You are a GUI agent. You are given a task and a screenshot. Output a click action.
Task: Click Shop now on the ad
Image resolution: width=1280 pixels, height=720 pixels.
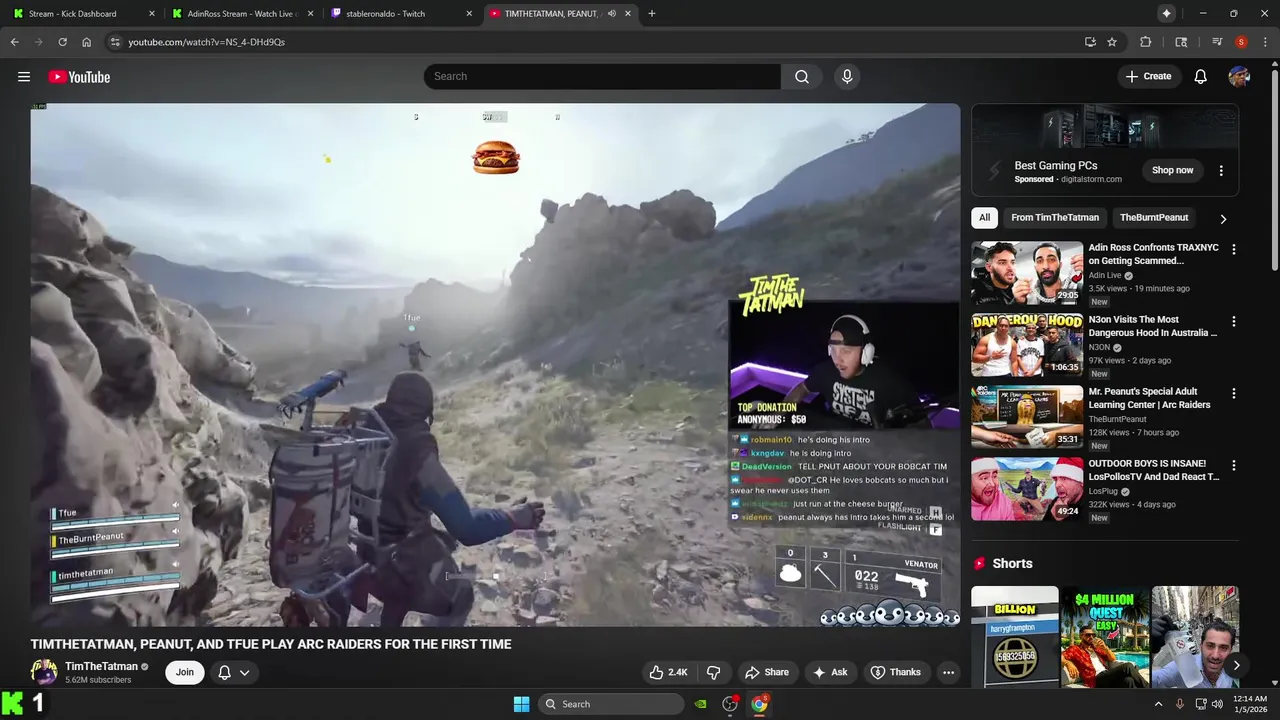click(1172, 170)
